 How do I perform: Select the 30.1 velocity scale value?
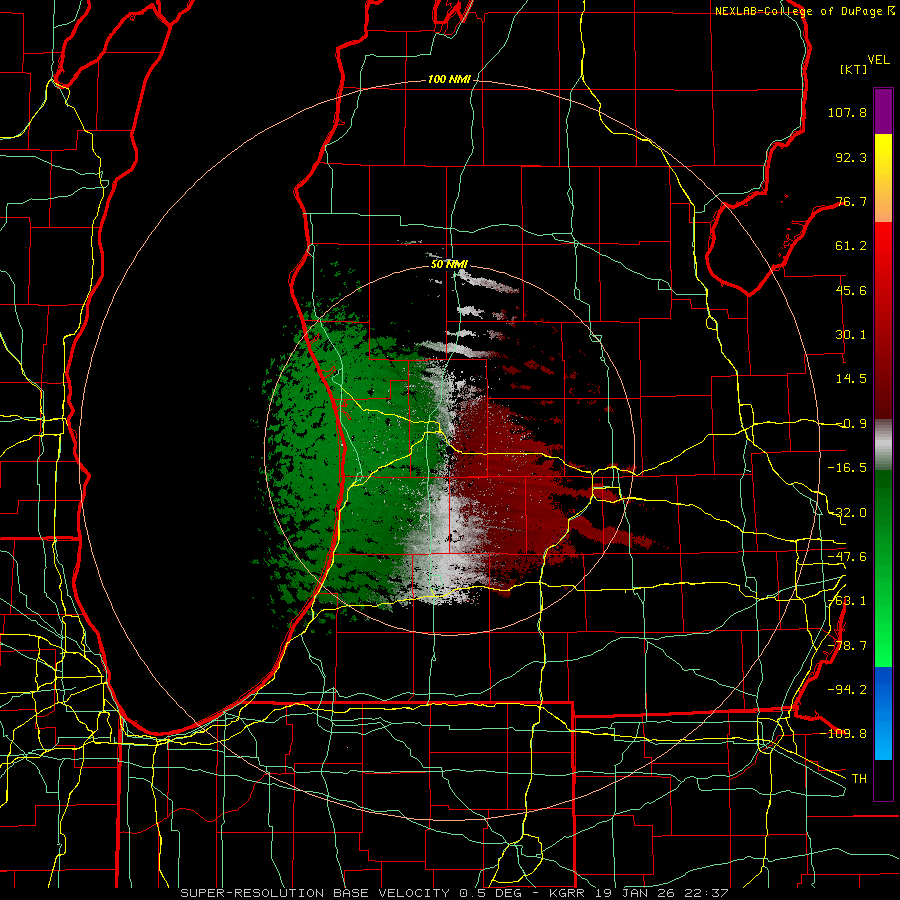[x=851, y=335]
